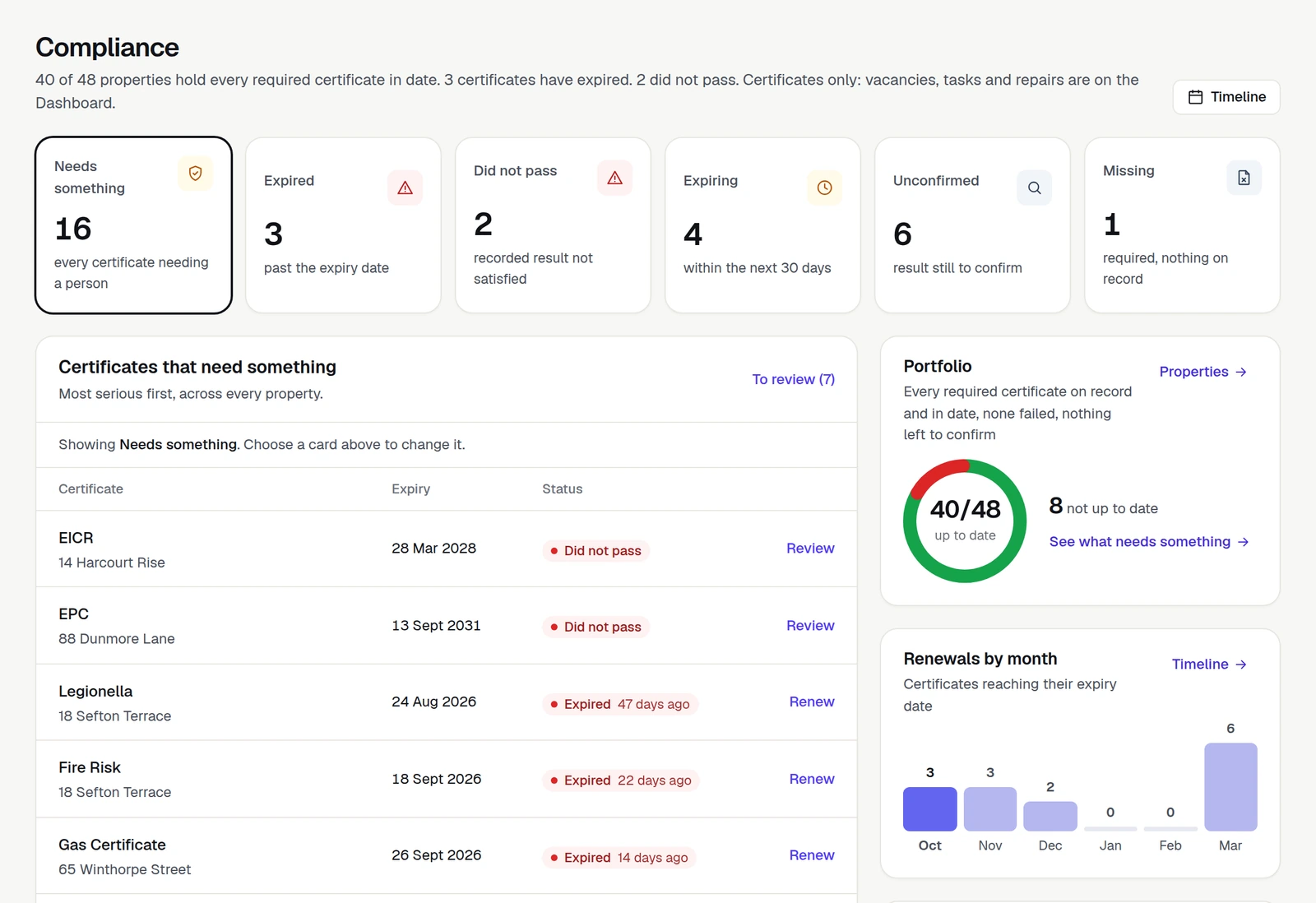Click the Status column header
Screen dimensions: 1316x903
coord(562,489)
